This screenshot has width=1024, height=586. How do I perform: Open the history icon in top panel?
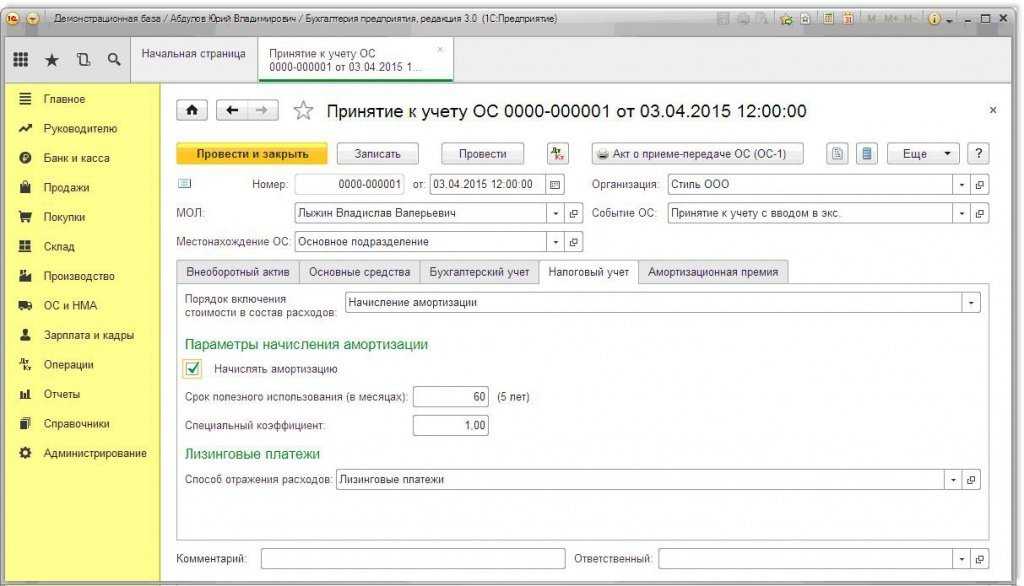[x=82, y=60]
